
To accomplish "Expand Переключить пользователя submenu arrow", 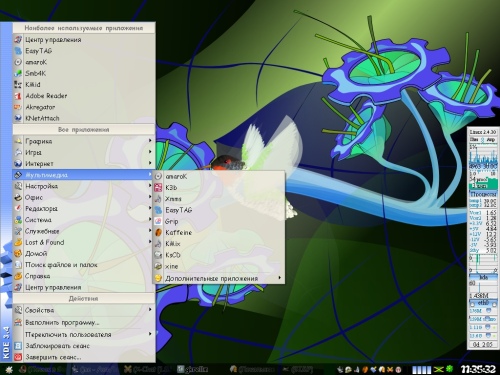I will click(x=150, y=334).
